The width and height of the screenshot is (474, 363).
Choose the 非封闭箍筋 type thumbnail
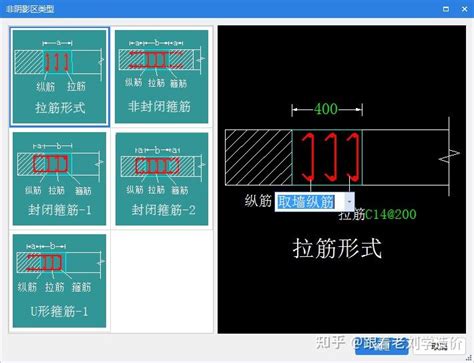click(161, 77)
